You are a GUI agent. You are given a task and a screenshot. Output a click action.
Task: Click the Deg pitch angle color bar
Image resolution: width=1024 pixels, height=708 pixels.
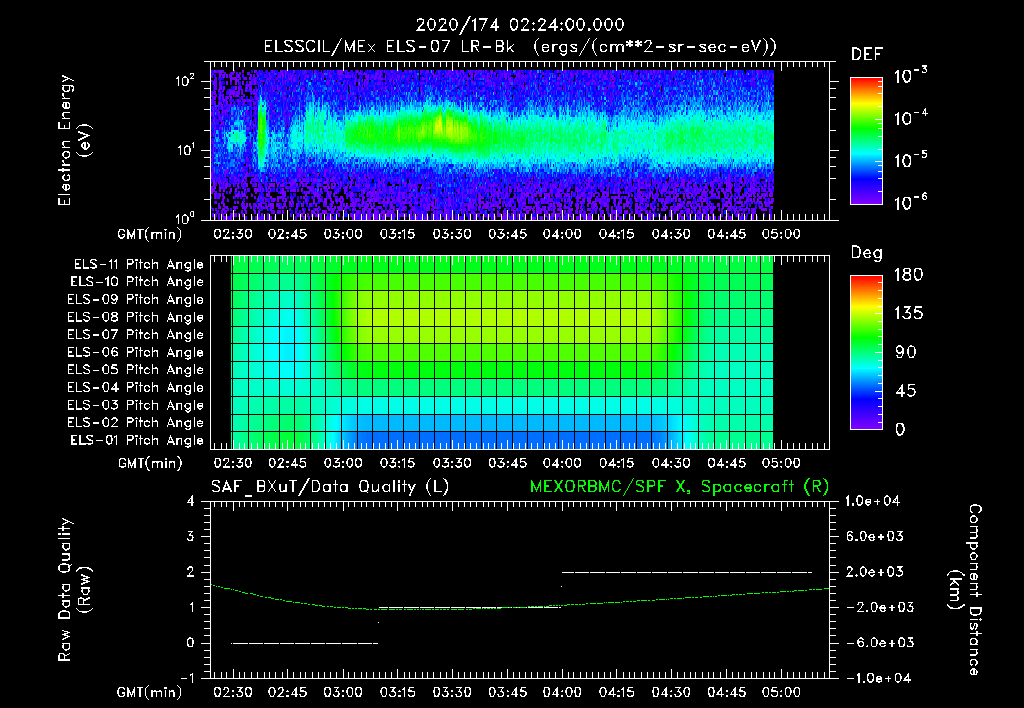pyautogui.click(x=866, y=352)
